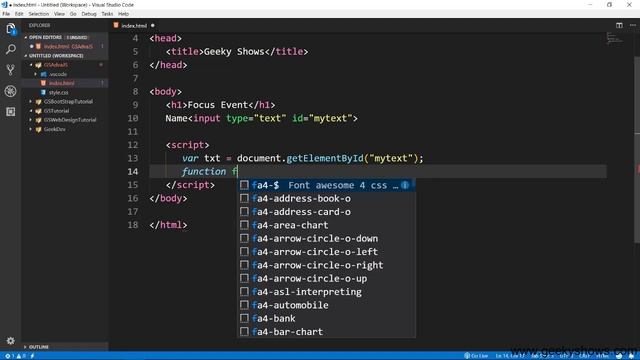Open the Explorer view in activity bar
The height and width of the screenshot is (360, 640).
pyautogui.click(x=11, y=29)
